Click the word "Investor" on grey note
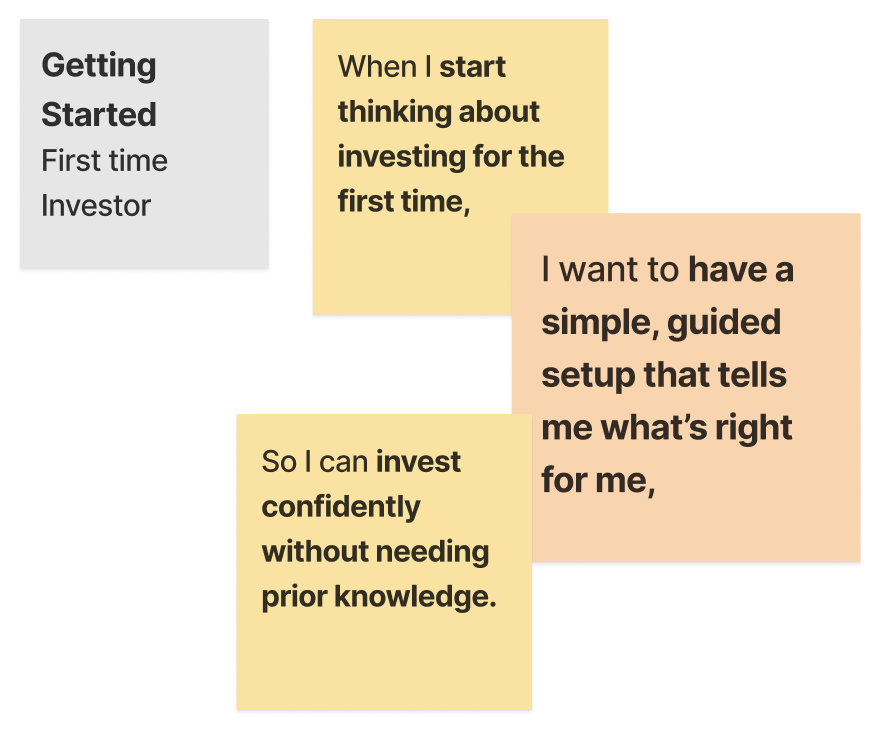892x750 pixels. (96, 206)
